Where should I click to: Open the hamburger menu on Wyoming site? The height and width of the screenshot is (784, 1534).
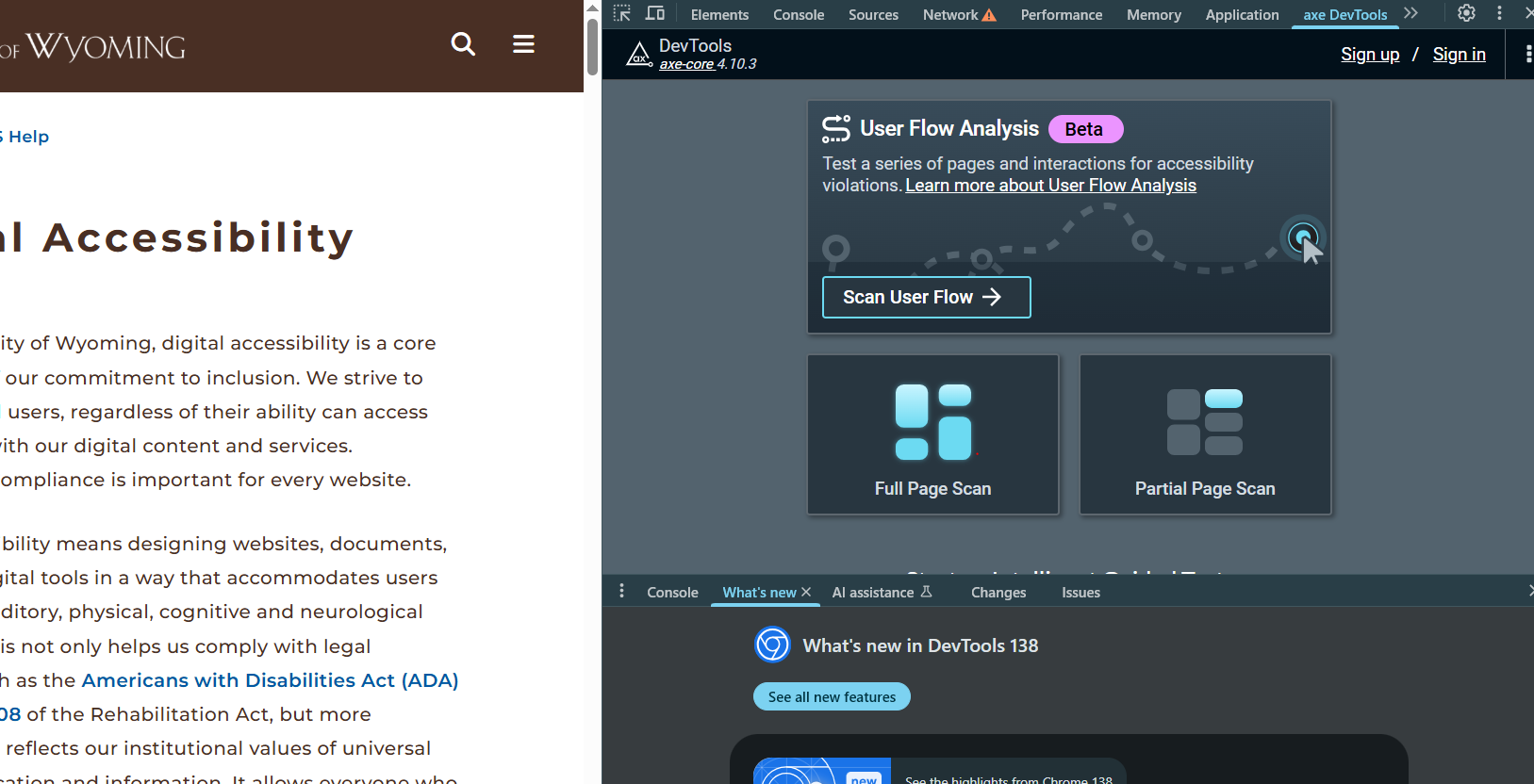(523, 44)
